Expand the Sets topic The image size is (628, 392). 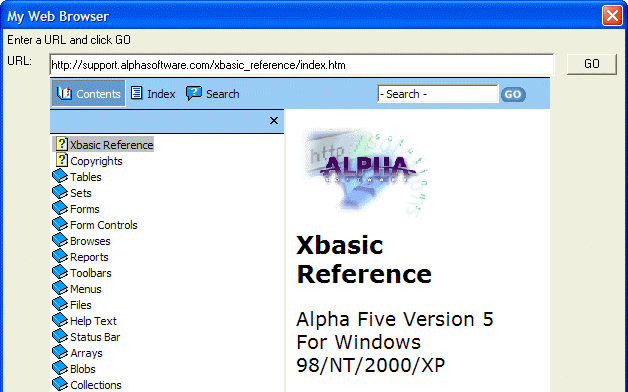[81, 193]
